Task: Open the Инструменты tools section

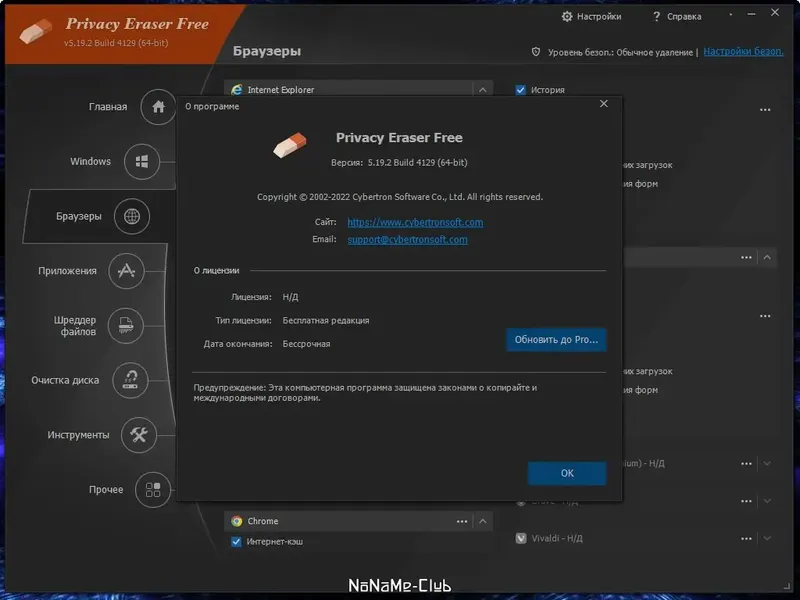Action: (139, 435)
